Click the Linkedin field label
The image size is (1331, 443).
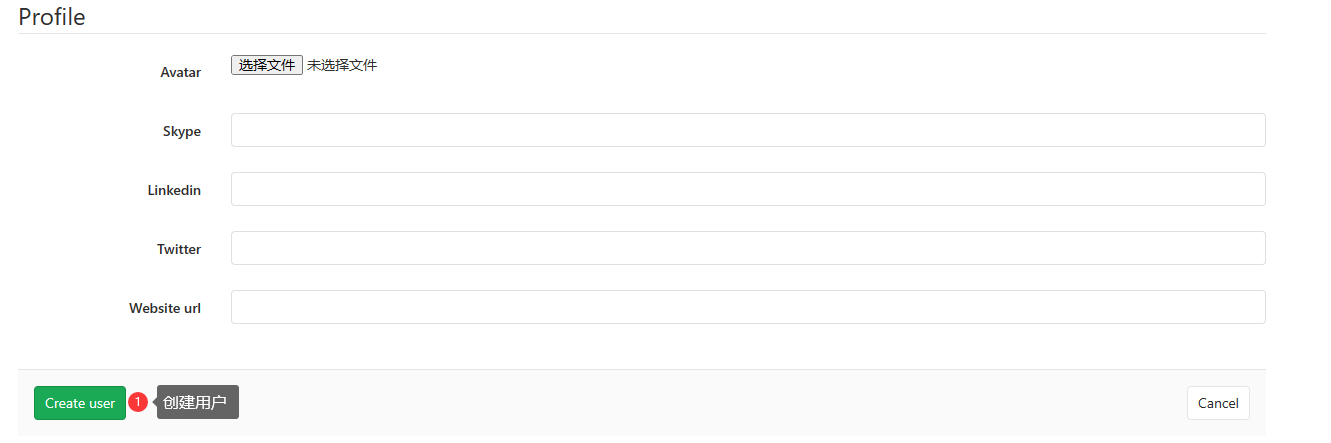click(x=174, y=190)
